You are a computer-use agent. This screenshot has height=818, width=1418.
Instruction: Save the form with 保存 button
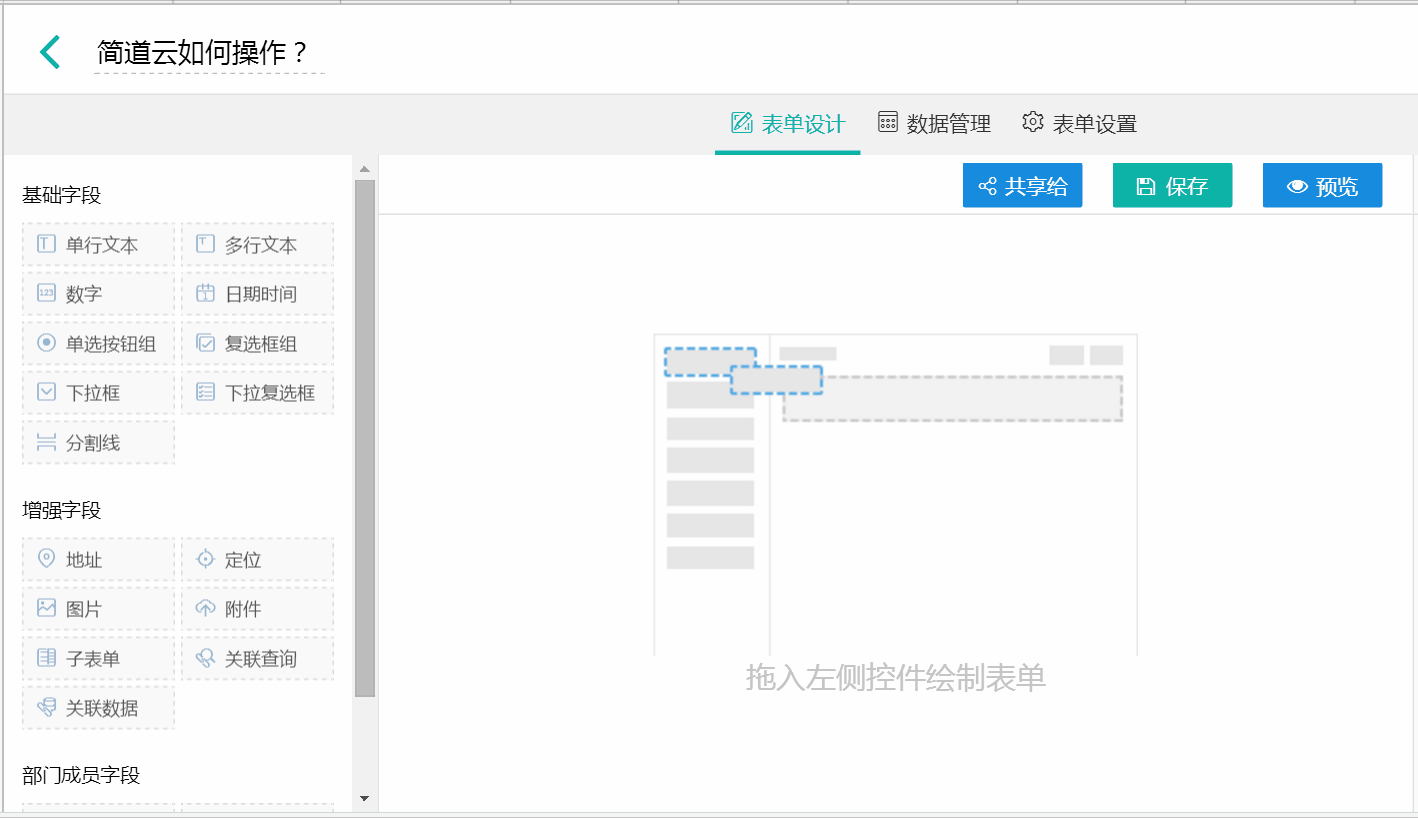point(1172,186)
